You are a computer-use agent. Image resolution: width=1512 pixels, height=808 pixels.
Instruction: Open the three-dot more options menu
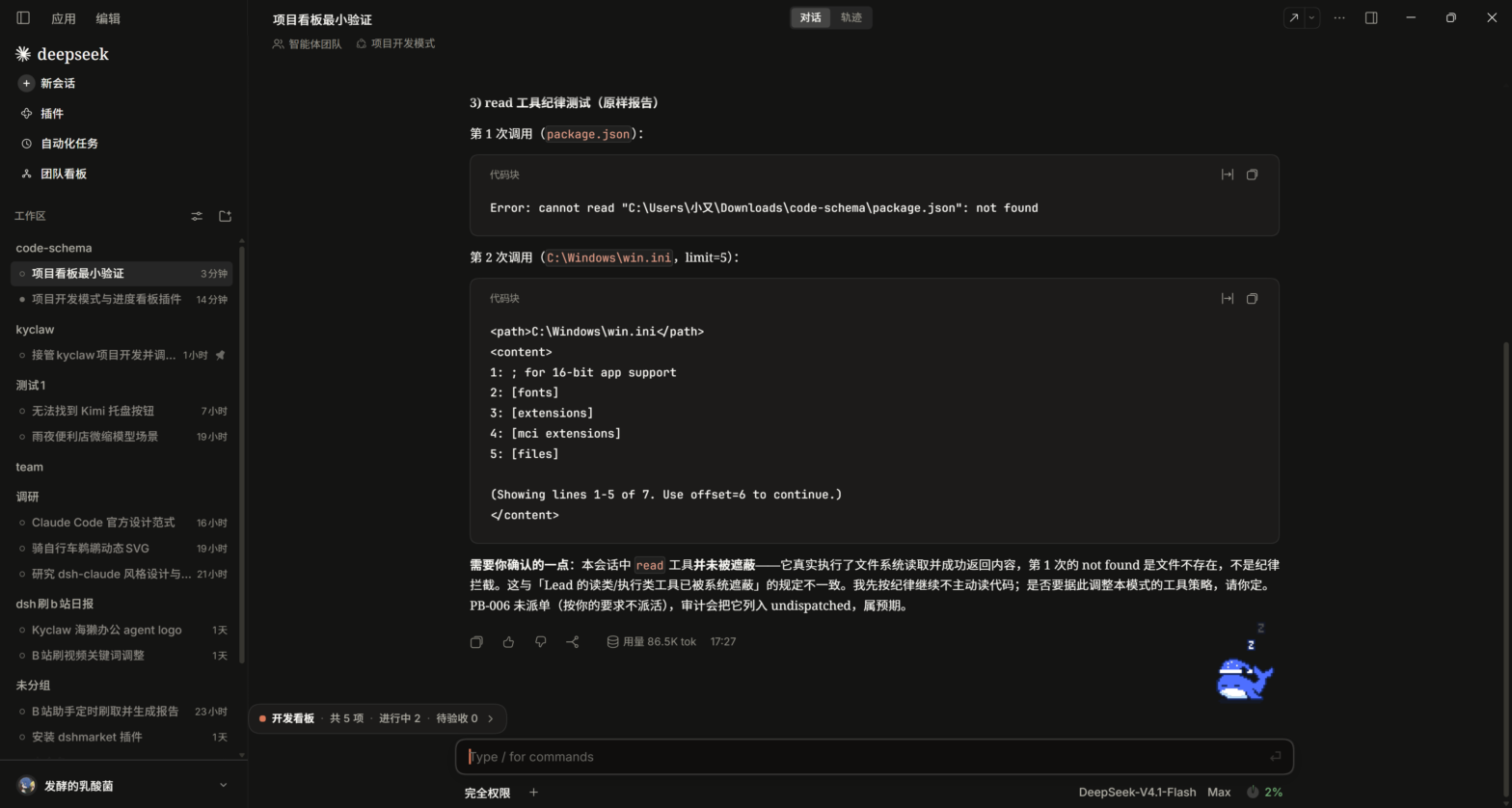coord(1339,17)
